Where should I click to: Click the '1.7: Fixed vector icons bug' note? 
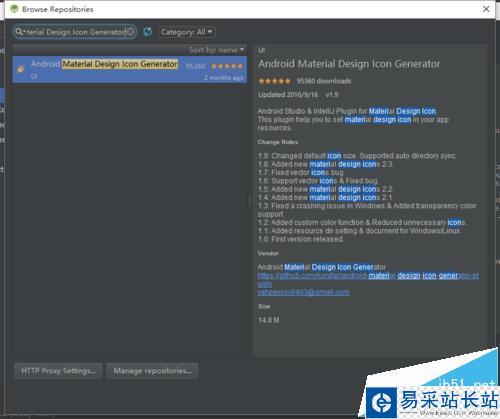301,173
